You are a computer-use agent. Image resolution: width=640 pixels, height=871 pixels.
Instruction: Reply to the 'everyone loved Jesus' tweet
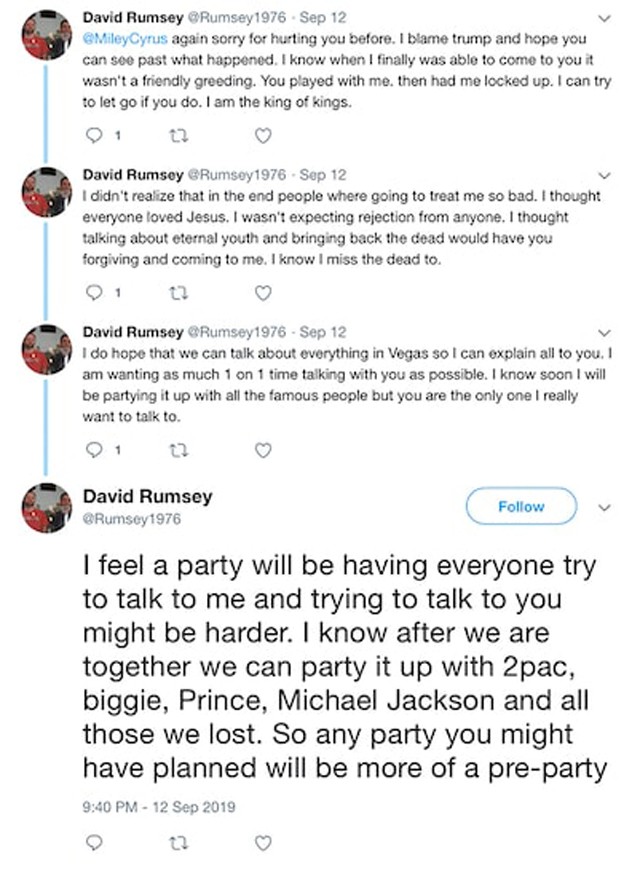(96, 293)
